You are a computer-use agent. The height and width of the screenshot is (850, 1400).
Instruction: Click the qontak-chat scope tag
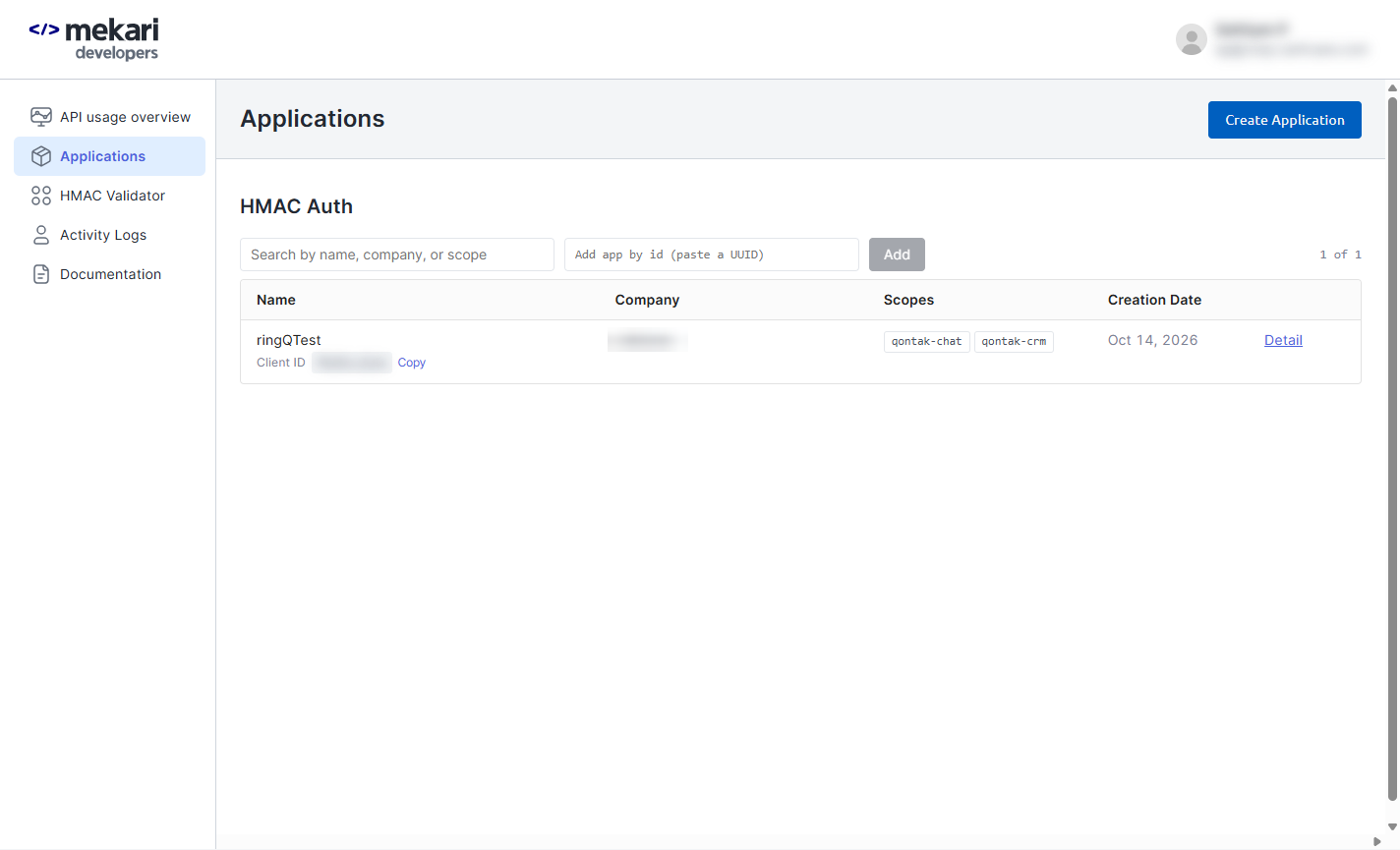pyautogui.click(x=927, y=341)
